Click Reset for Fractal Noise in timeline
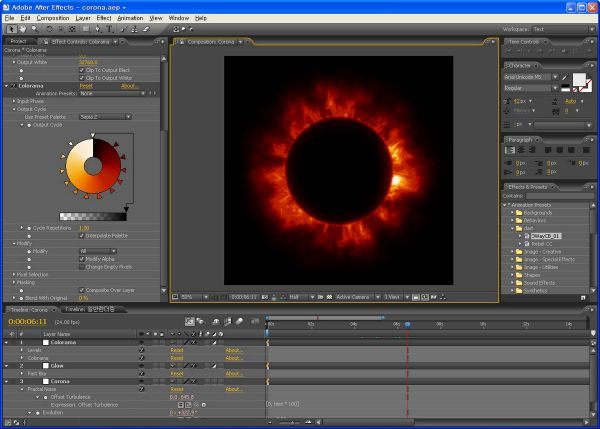Image resolution: width=600 pixels, height=429 pixels. (x=176, y=389)
